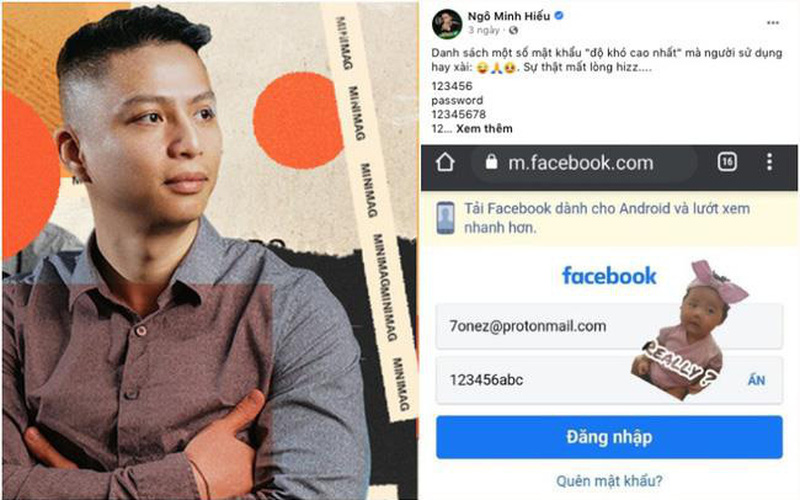The width and height of the screenshot is (800, 500).
Task: Click the padlock icon before m.facebook.com
Action: click(491, 162)
